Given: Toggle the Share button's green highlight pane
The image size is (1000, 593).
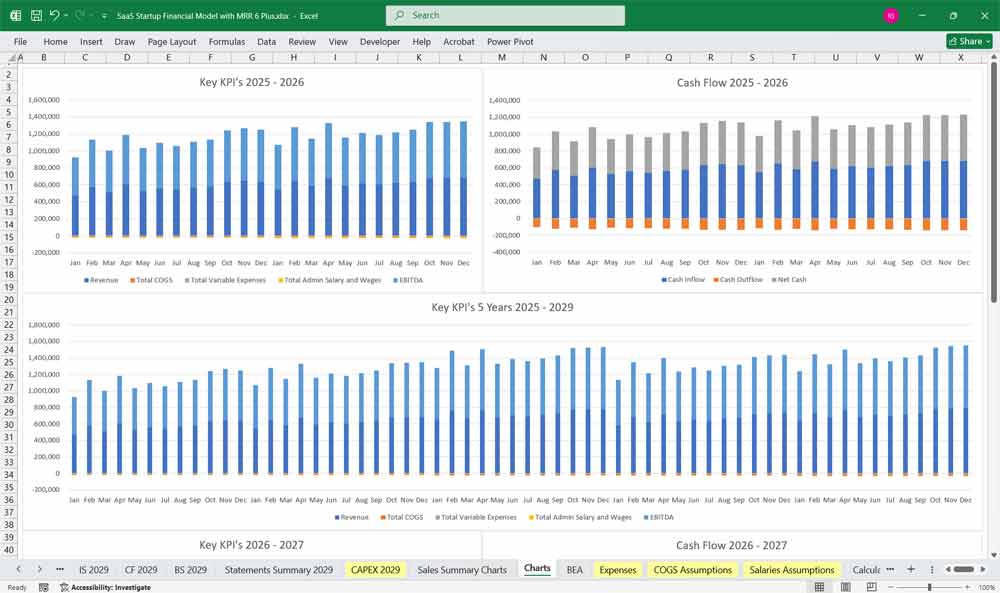Looking at the screenshot, I should pyautogui.click(x=963, y=41).
